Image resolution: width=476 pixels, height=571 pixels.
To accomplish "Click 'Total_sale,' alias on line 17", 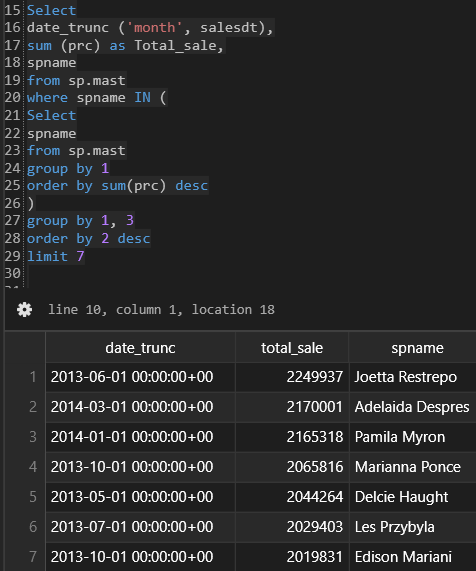I will click(179, 46).
